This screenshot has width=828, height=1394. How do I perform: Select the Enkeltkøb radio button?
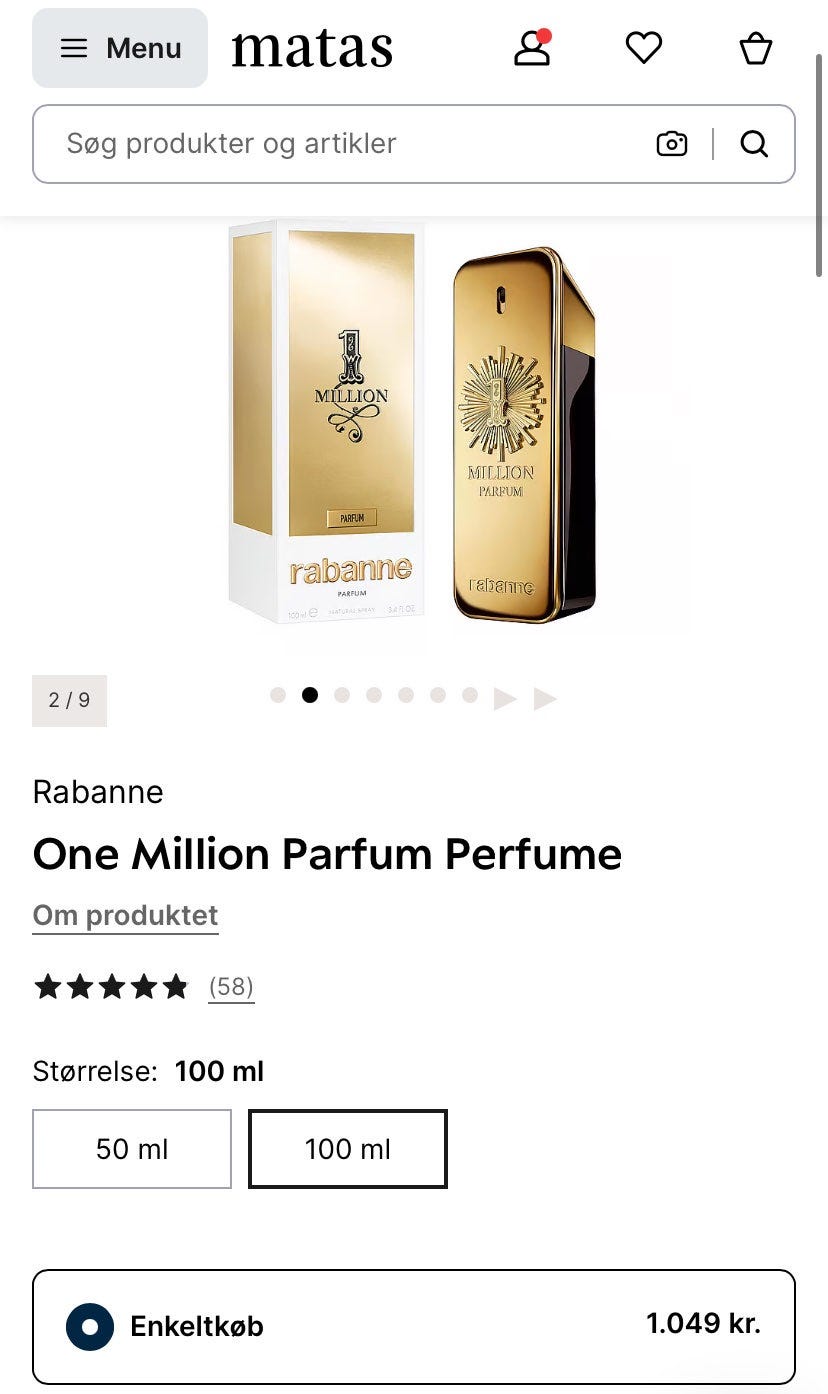tap(90, 1327)
